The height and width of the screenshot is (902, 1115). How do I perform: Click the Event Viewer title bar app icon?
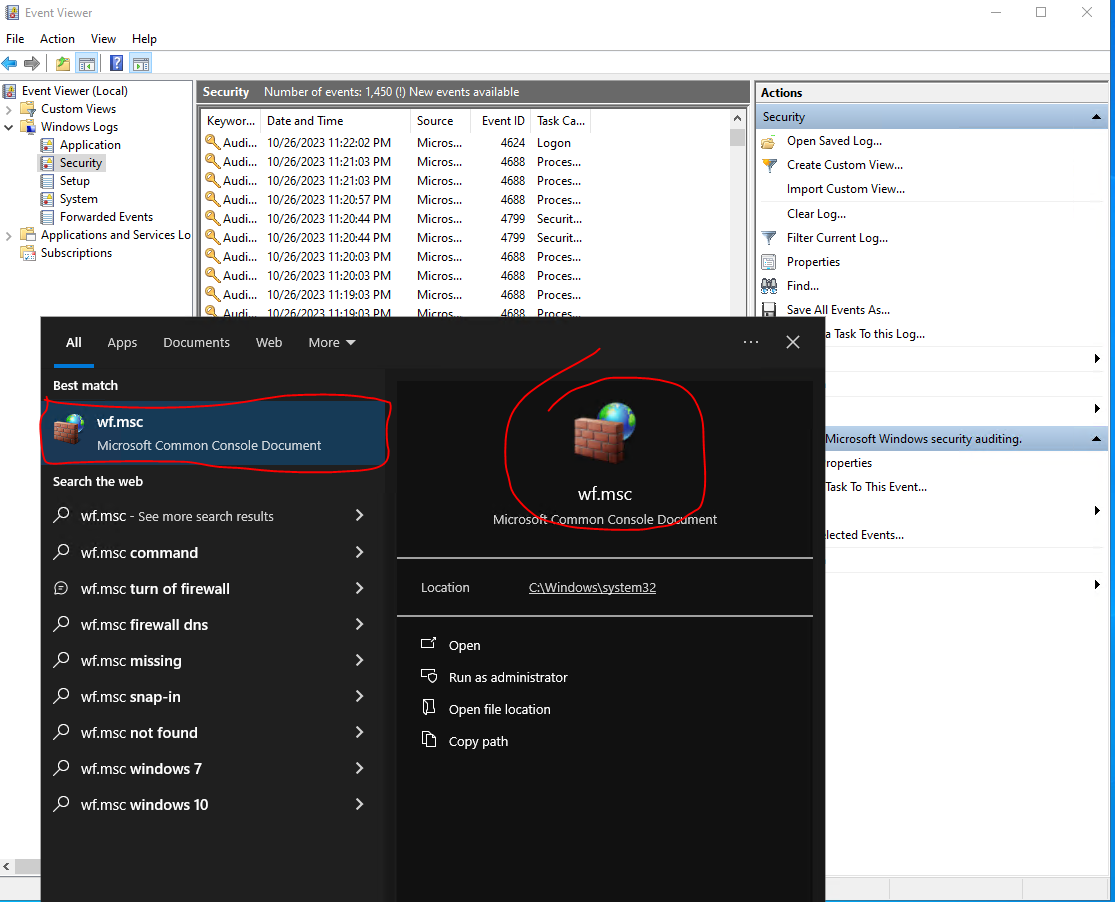pos(12,13)
